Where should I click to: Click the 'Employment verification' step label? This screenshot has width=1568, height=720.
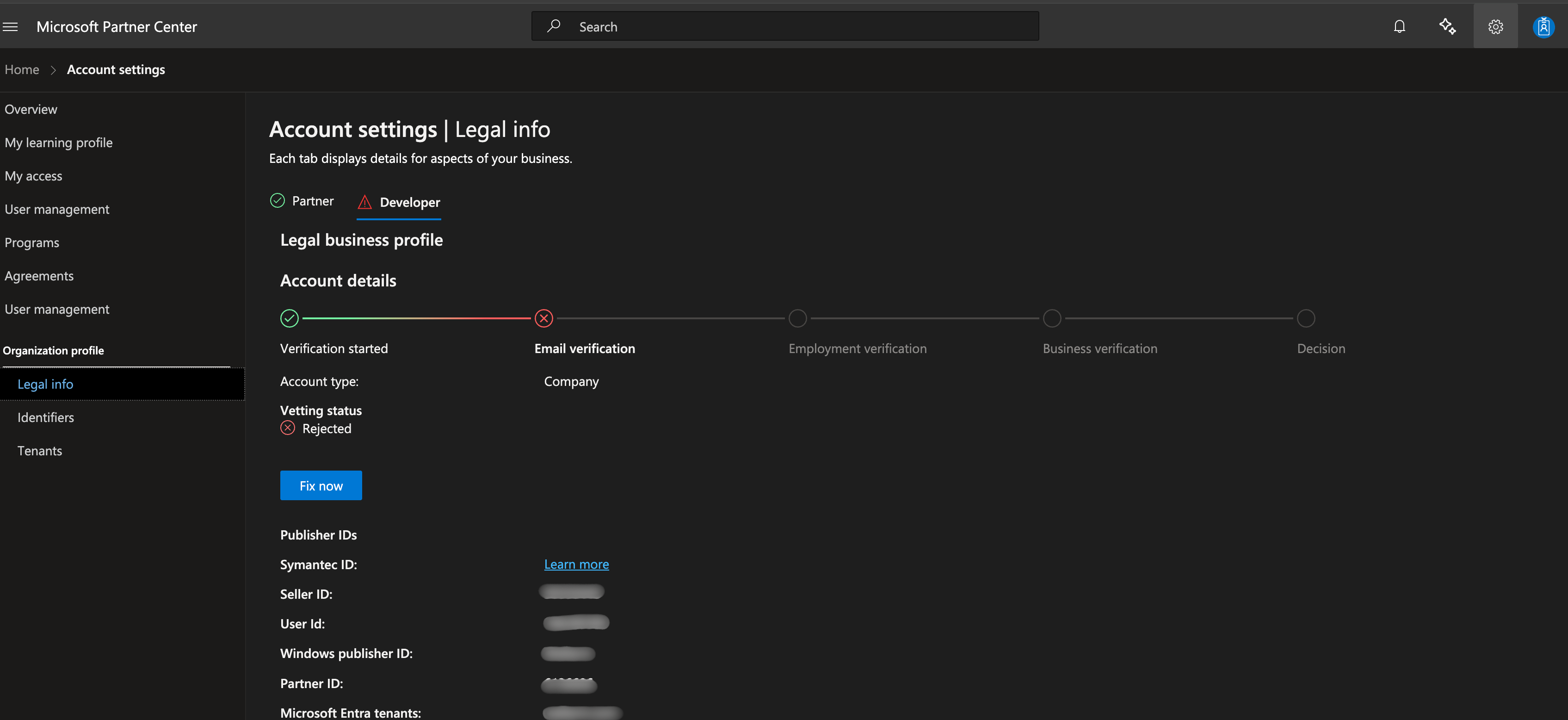(858, 348)
